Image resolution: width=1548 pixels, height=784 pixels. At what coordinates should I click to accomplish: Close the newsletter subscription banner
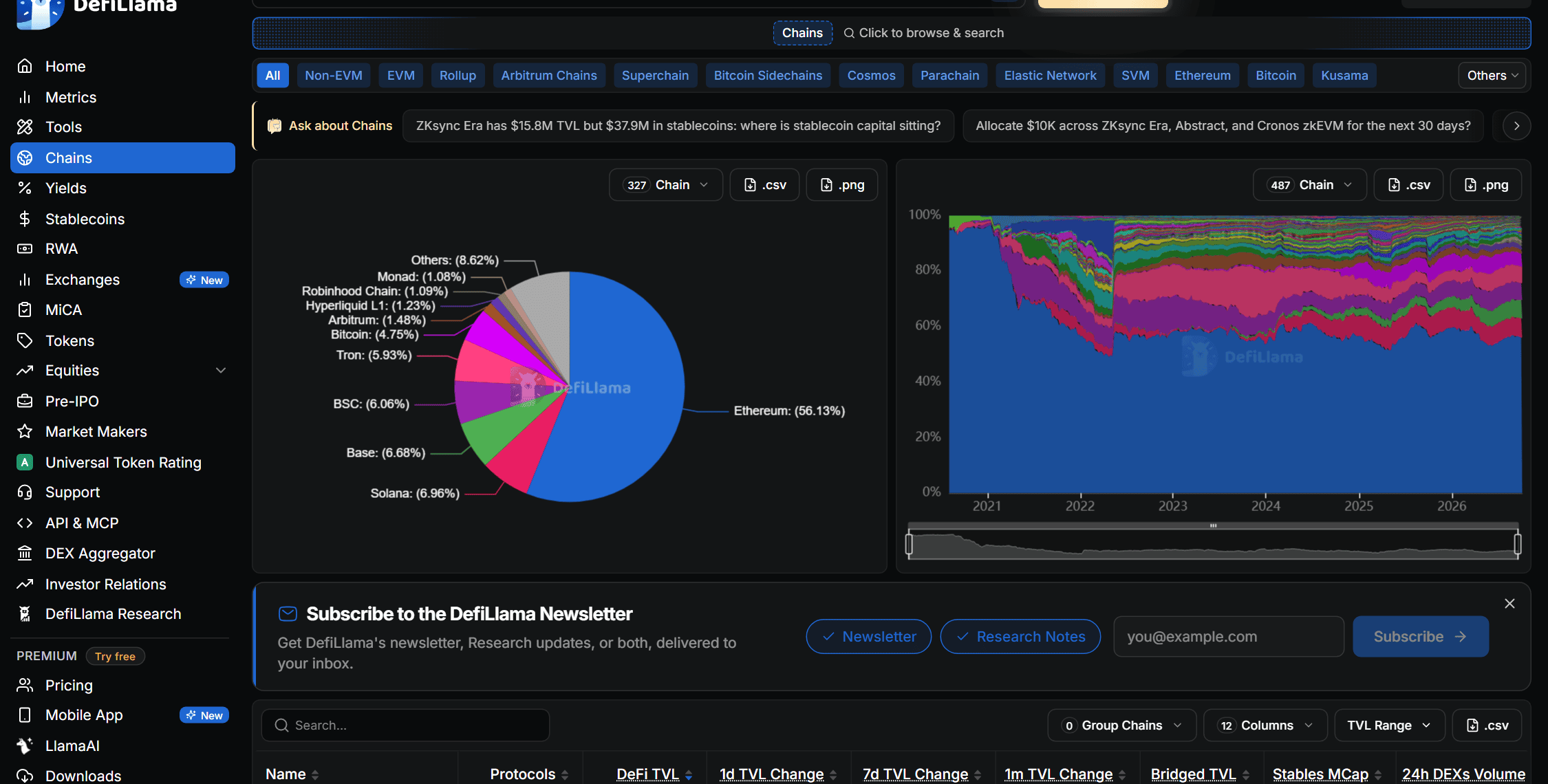[x=1509, y=603]
